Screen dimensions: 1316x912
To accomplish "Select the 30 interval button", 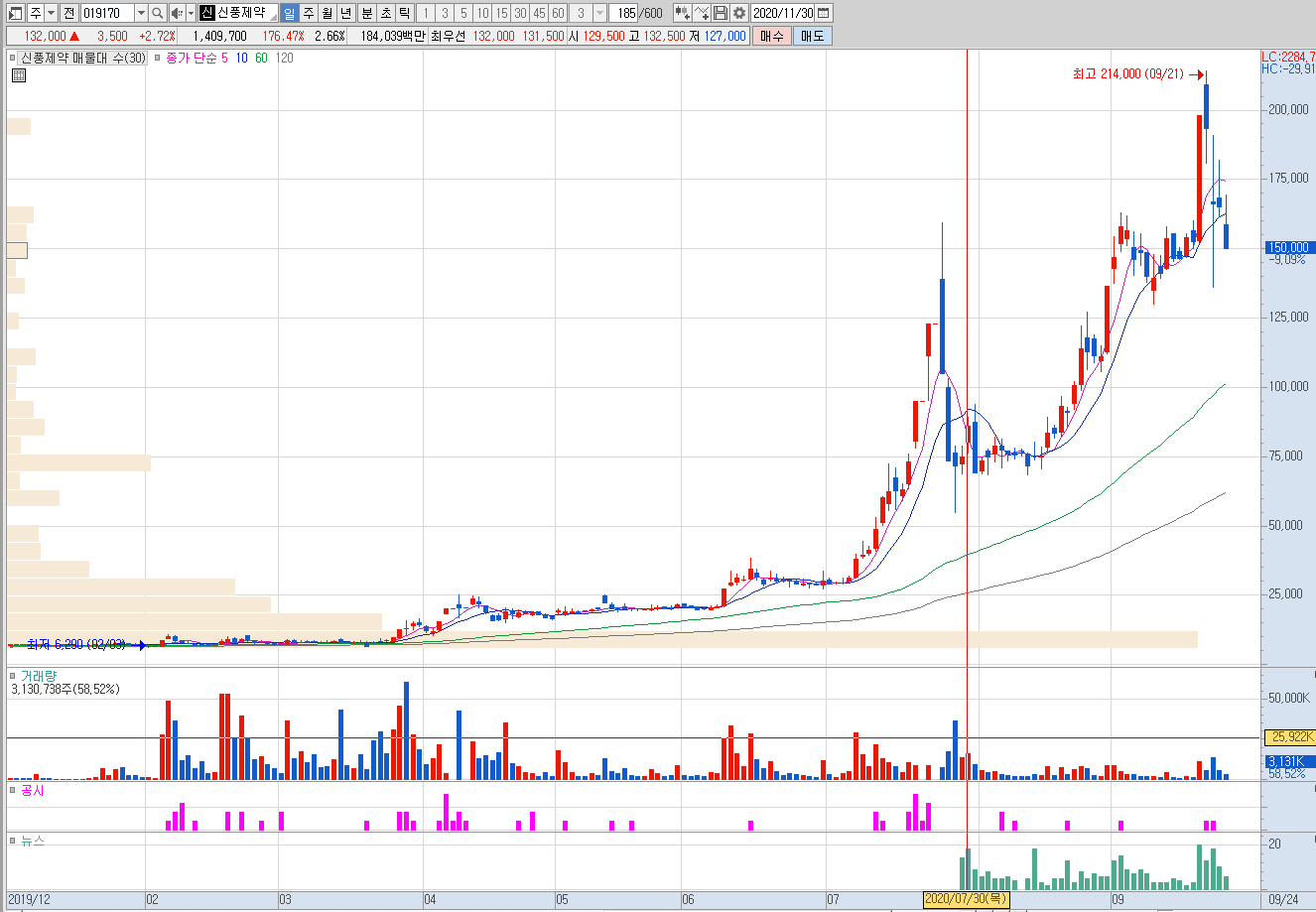I will 520,13.
